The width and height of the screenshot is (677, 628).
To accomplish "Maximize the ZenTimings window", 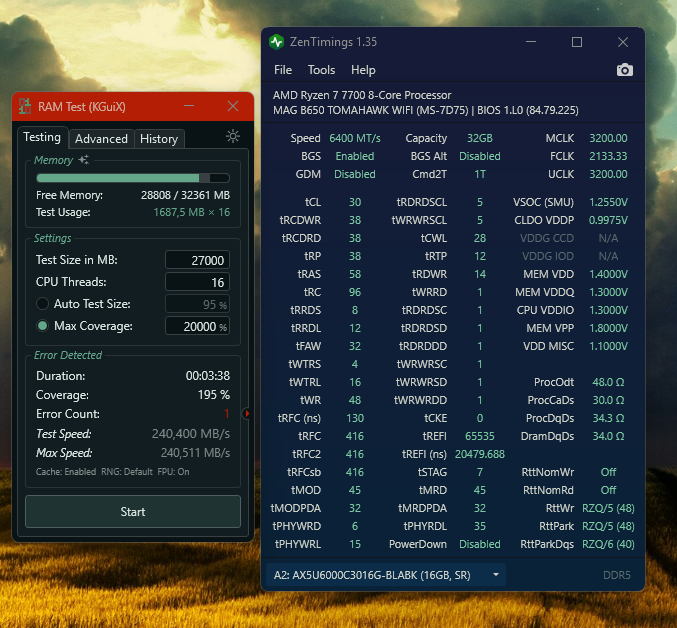I will pos(577,42).
